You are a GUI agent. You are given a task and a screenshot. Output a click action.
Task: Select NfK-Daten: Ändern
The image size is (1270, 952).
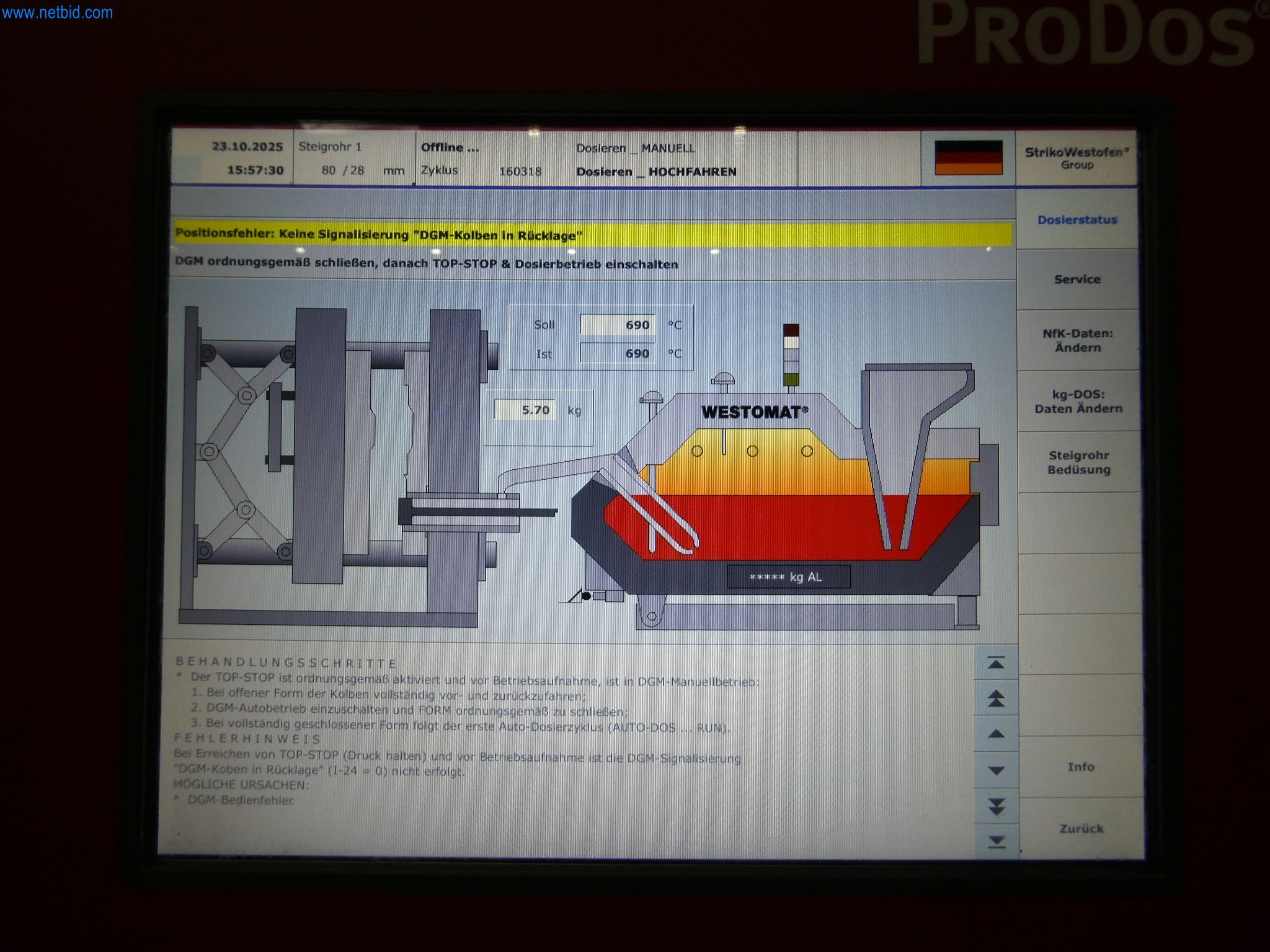coord(1078,340)
